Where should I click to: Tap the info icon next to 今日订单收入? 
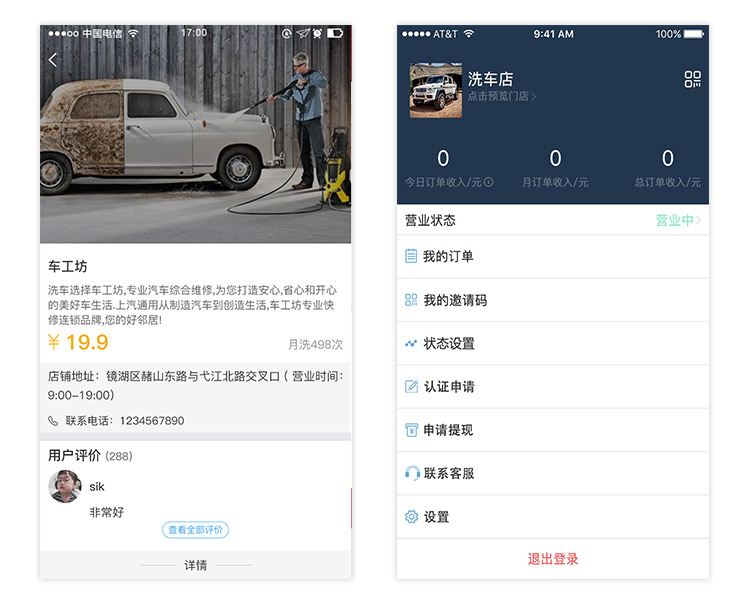488,182
